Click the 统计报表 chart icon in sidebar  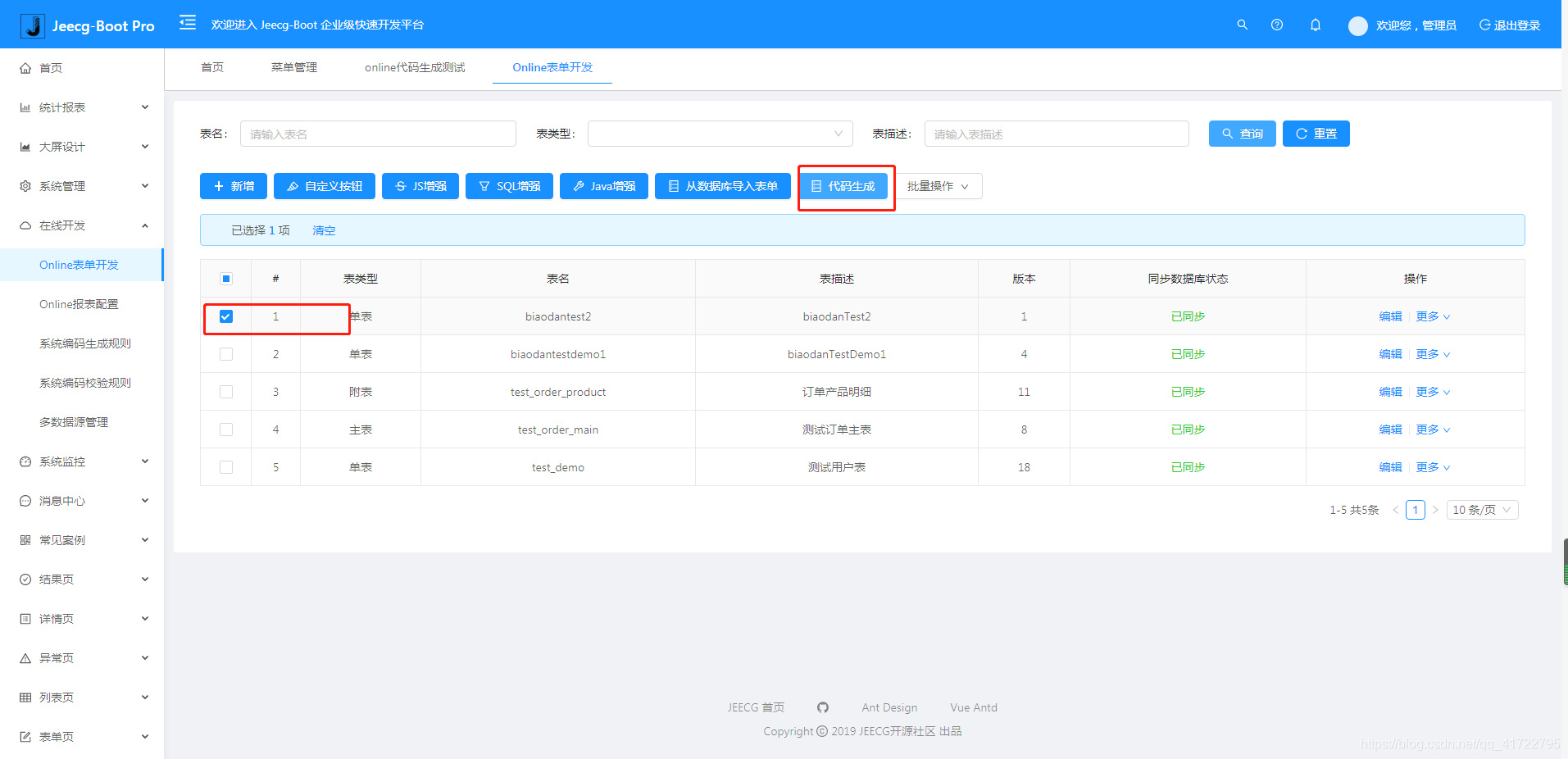point(25,107)
